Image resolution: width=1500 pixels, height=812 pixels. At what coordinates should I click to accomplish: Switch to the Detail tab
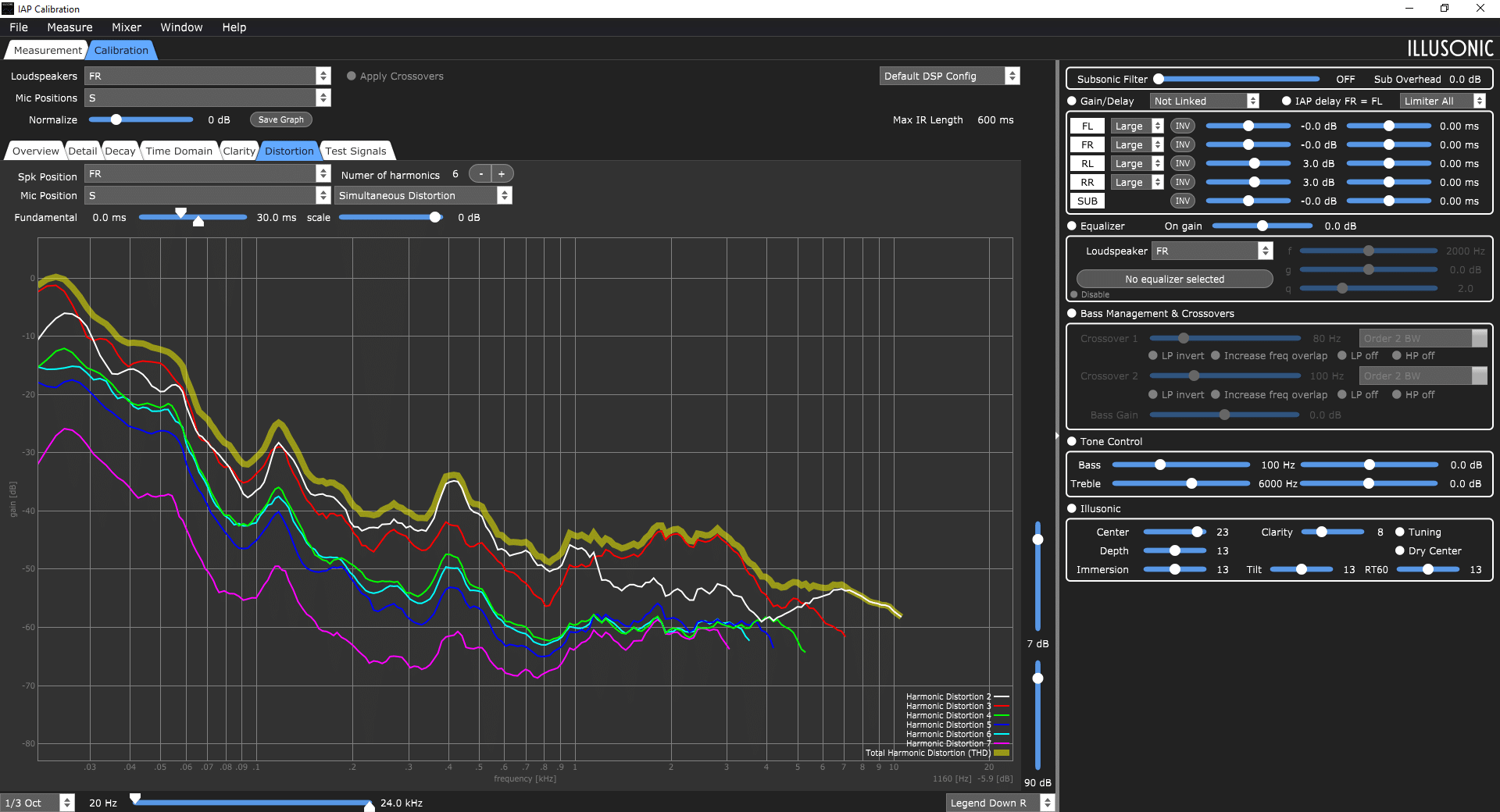click(82, 151)
